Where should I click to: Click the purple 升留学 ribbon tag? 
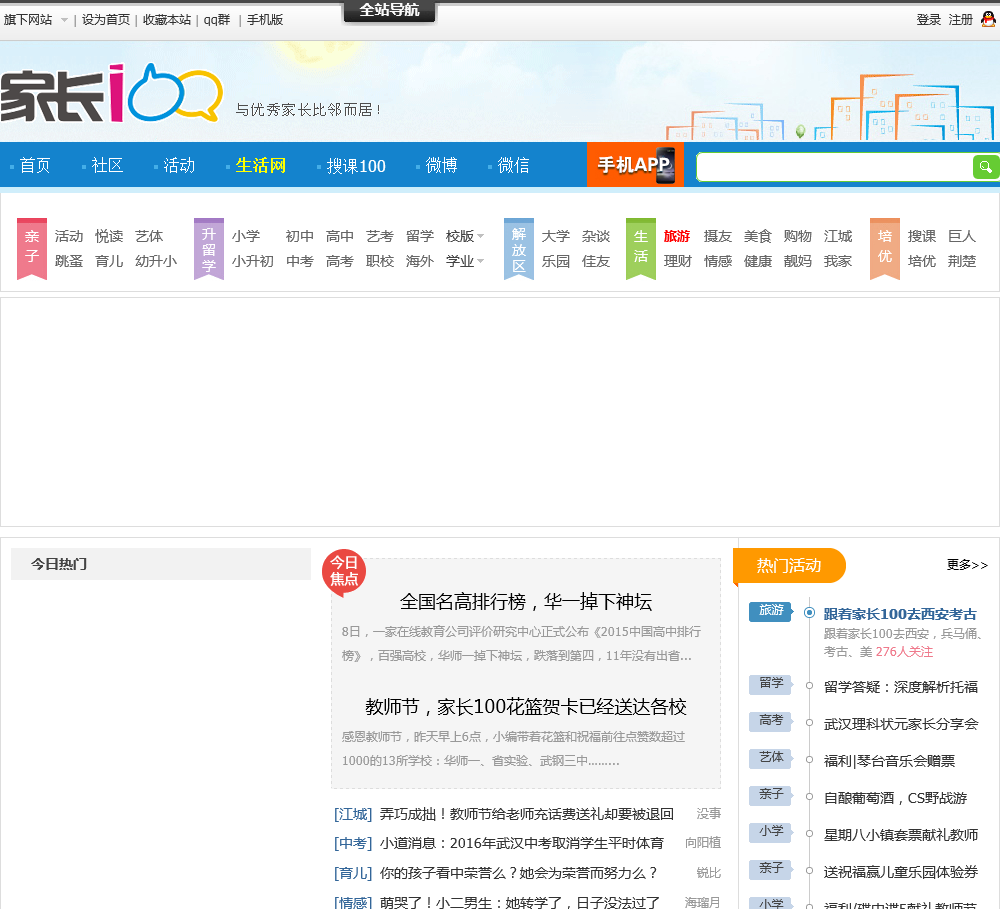tap(208, 248)
